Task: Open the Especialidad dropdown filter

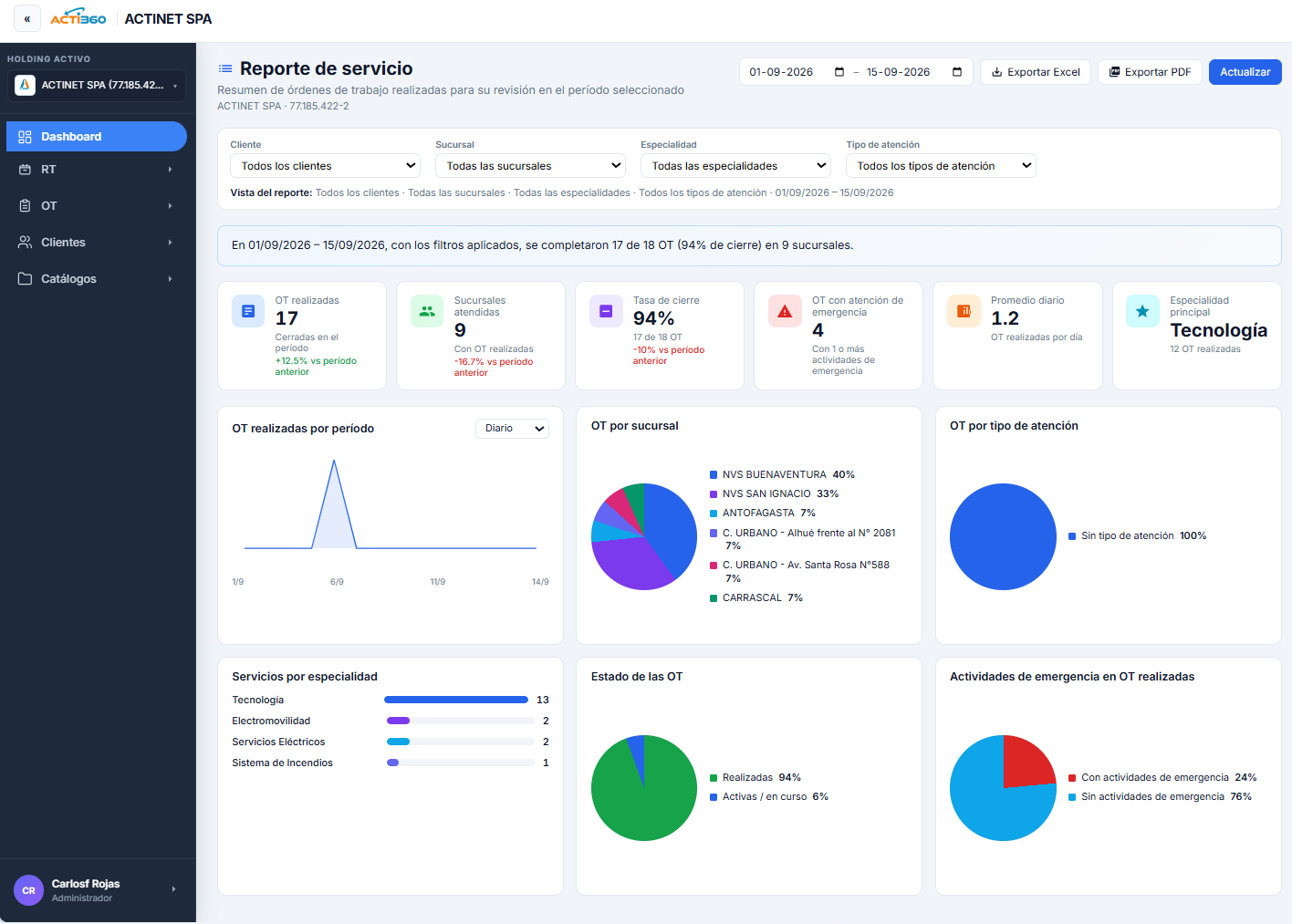Action: coord(735,166)
